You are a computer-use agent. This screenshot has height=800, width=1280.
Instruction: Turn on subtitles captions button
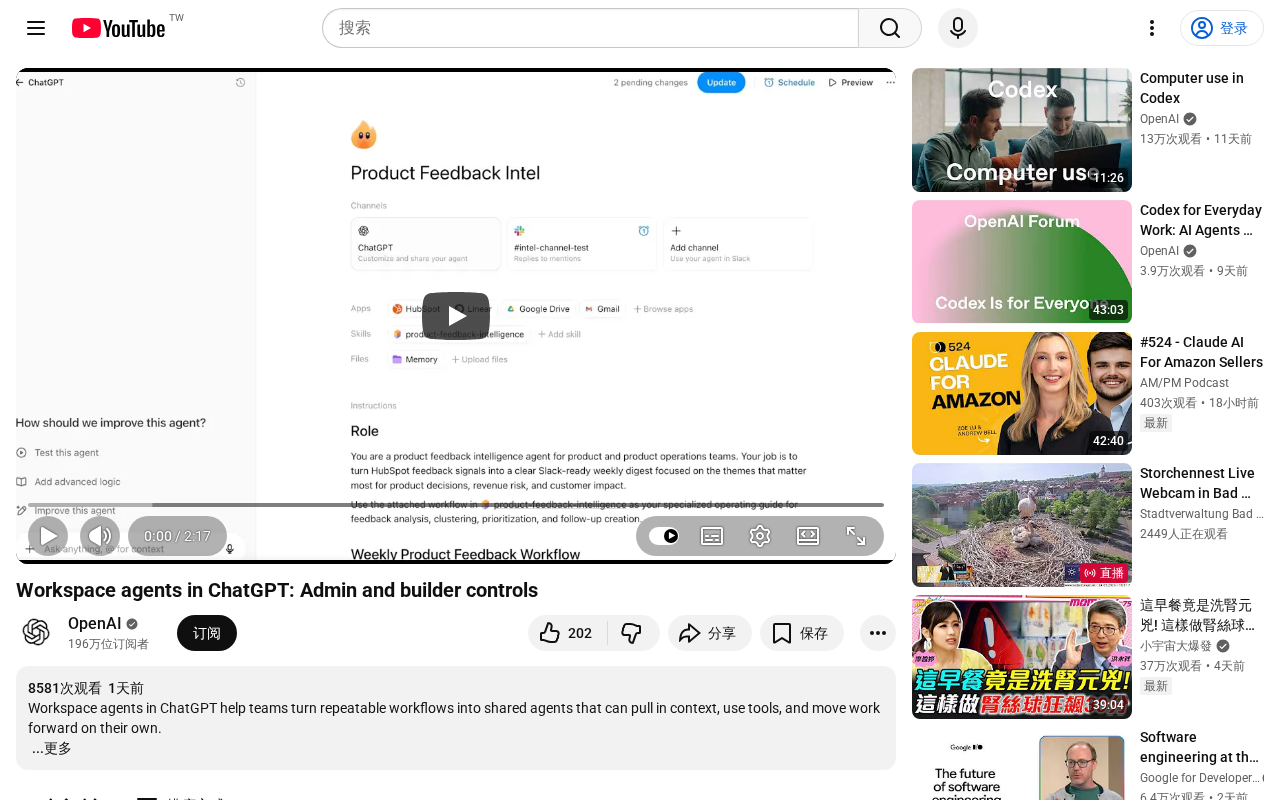point(712,536)
